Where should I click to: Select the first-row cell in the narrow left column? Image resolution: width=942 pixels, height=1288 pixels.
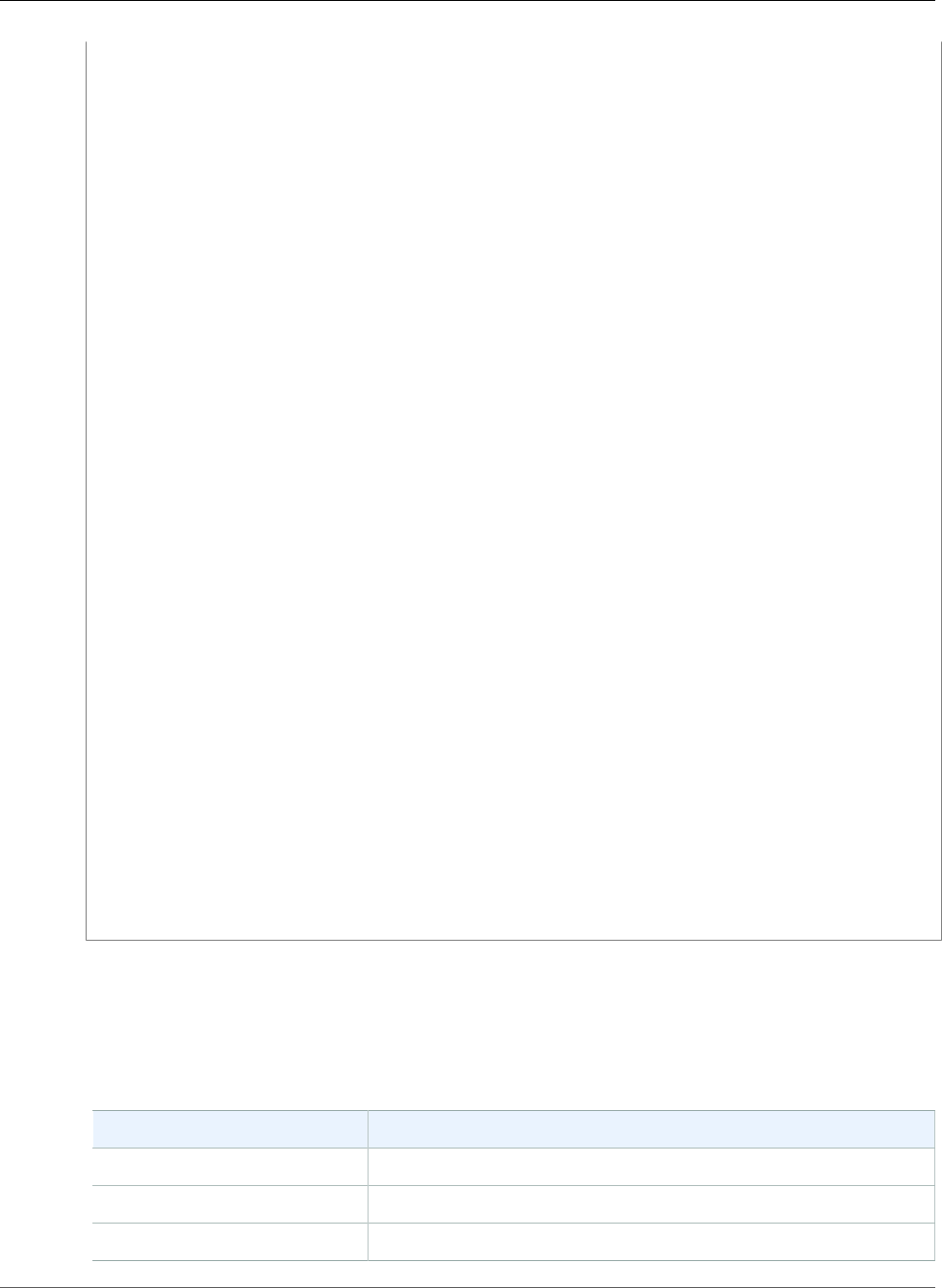[x=230, y=1161]
